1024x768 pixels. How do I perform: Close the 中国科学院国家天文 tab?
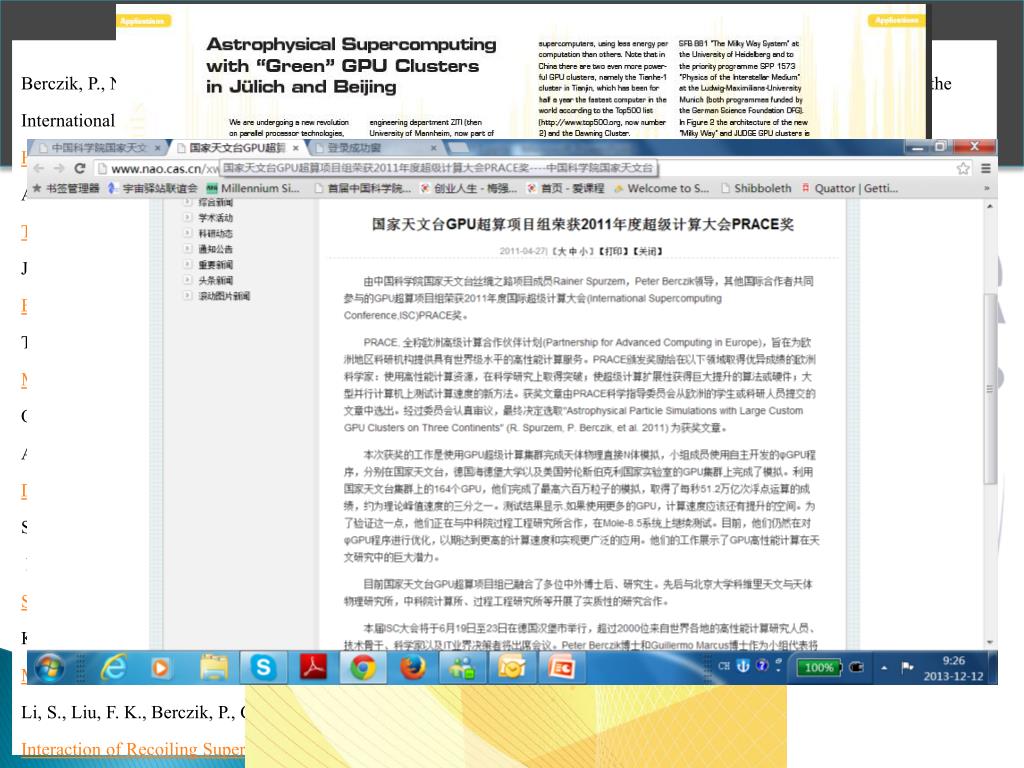(x=157, y=148)
